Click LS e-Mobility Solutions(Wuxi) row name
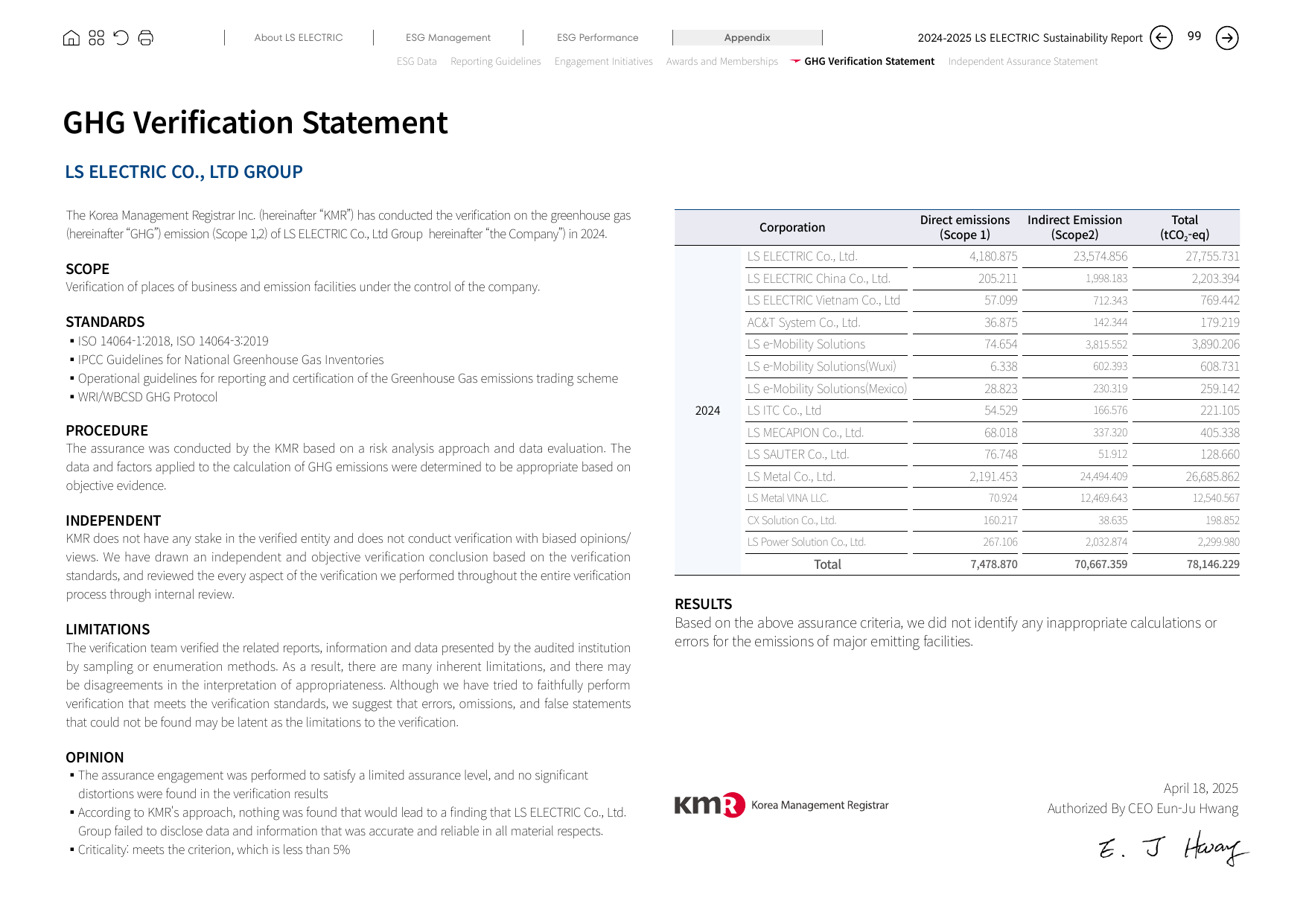 pos(822,366)
